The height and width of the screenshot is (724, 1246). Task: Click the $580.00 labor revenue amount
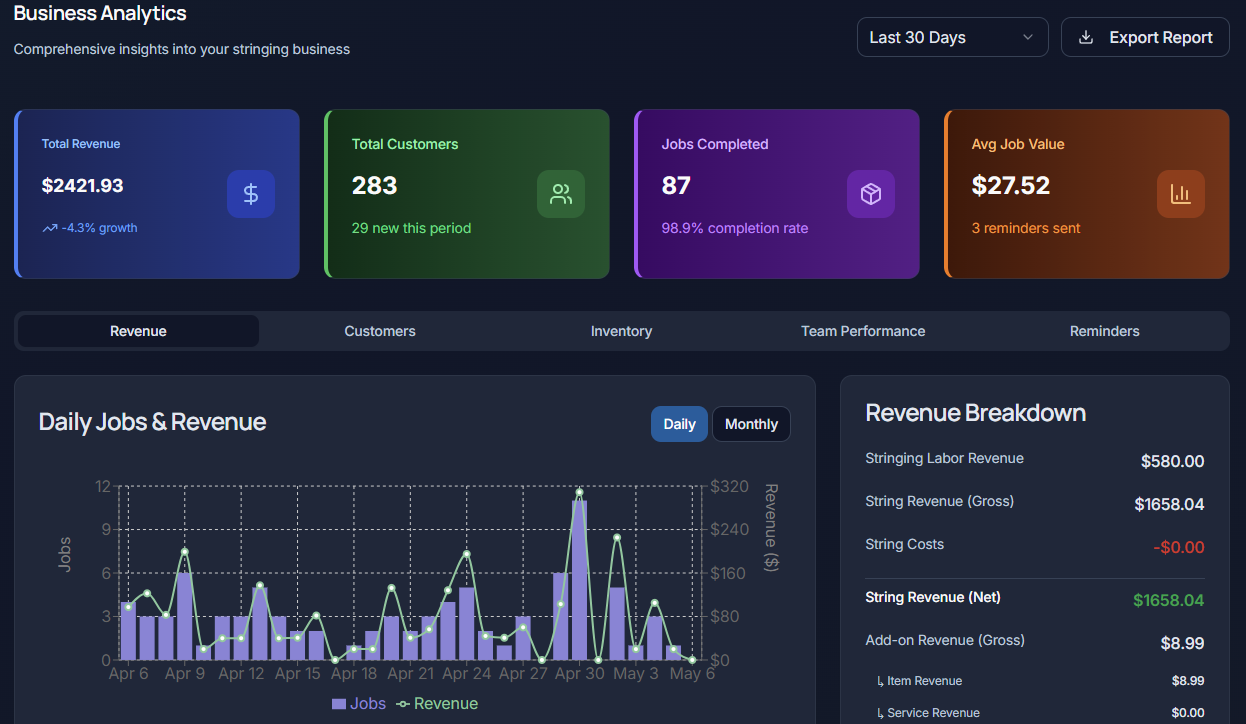tap(1172, 461)
